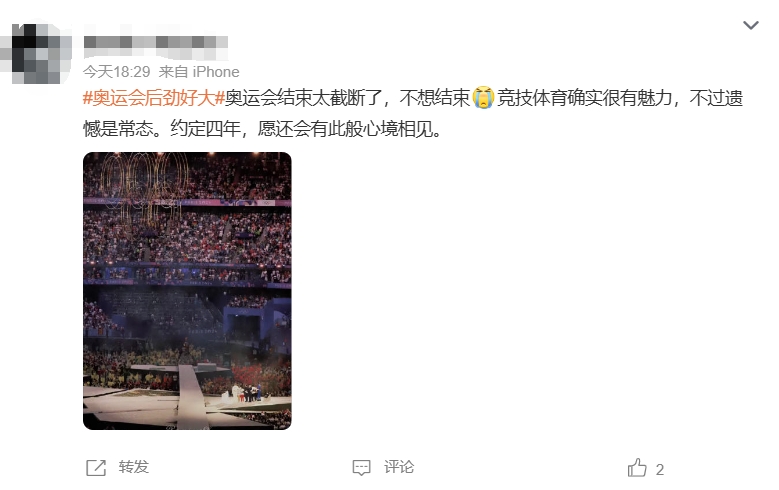The width and height of the screenshot is (779, 490).
Task: Open the post timestamp 今天18:29
Action: point(116,72)
